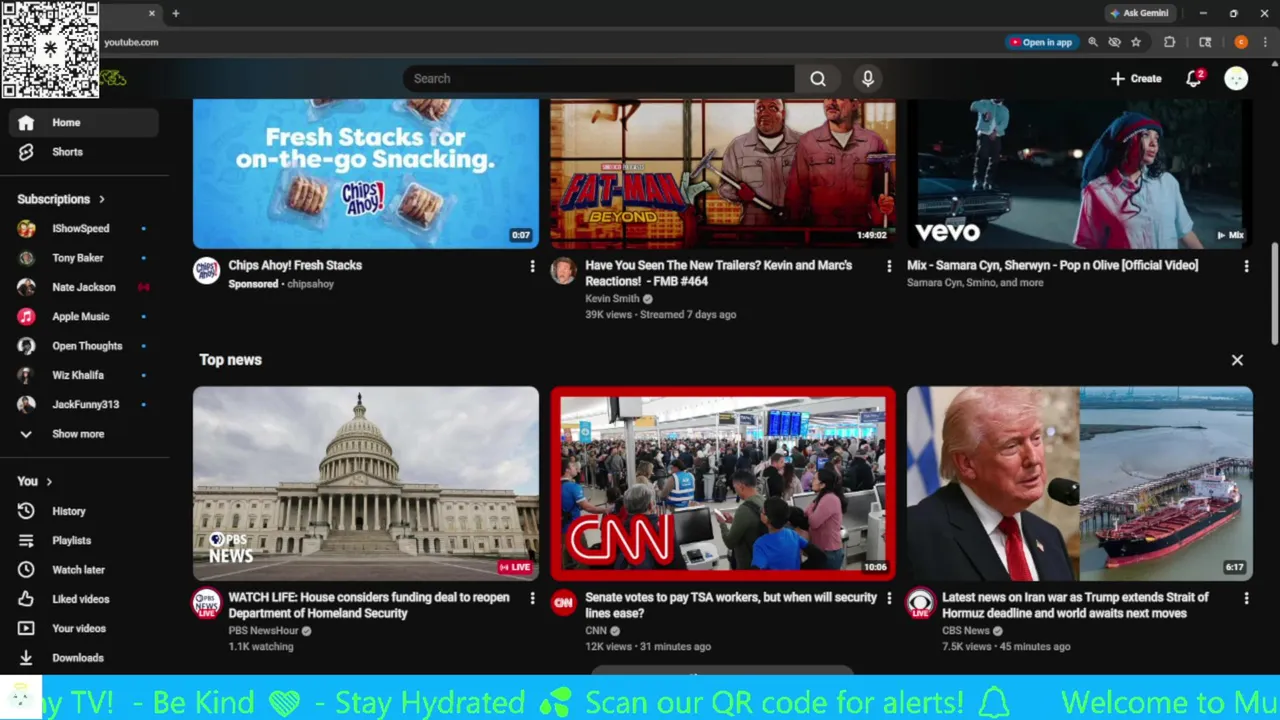1280x720 pixels.
Task: Click the search magnifier button
Action: point(818,79)
